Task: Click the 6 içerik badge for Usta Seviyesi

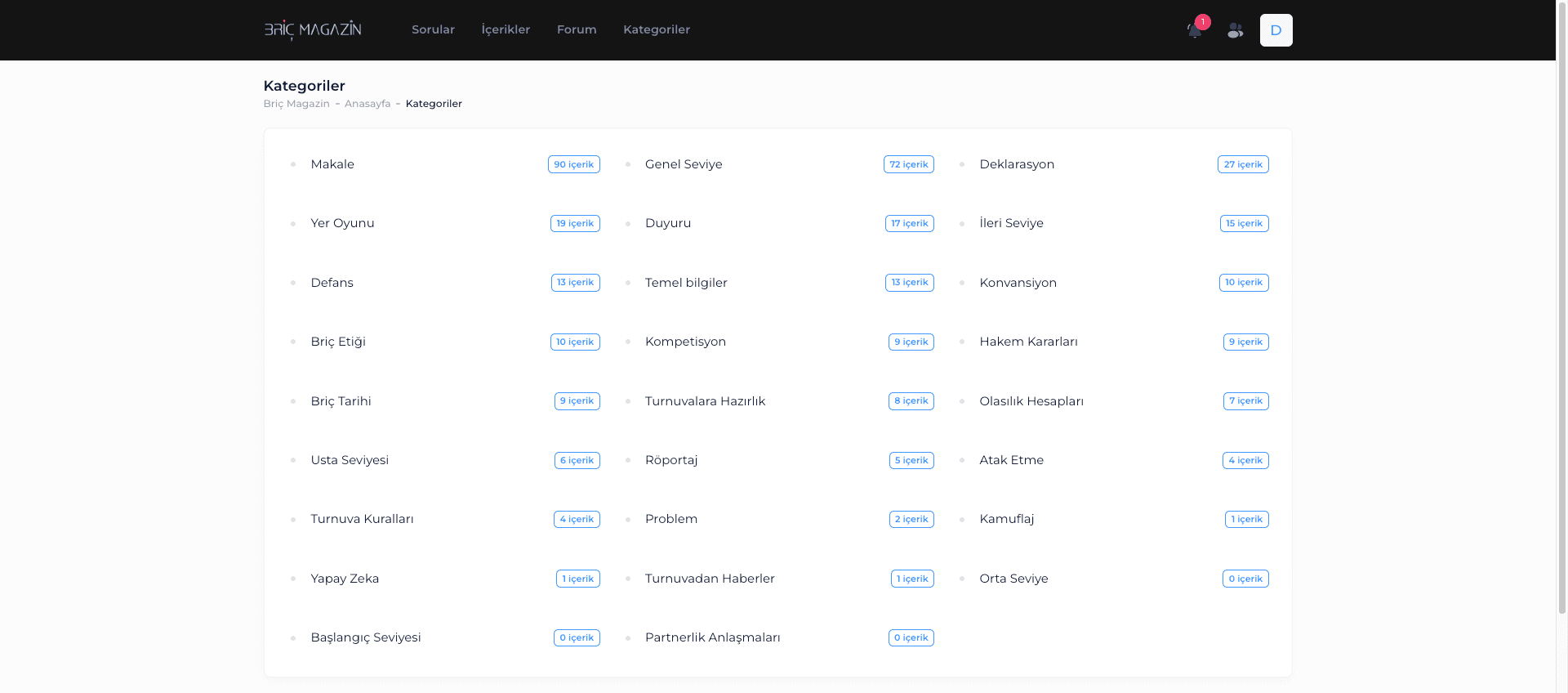Action: pos(577,460)
